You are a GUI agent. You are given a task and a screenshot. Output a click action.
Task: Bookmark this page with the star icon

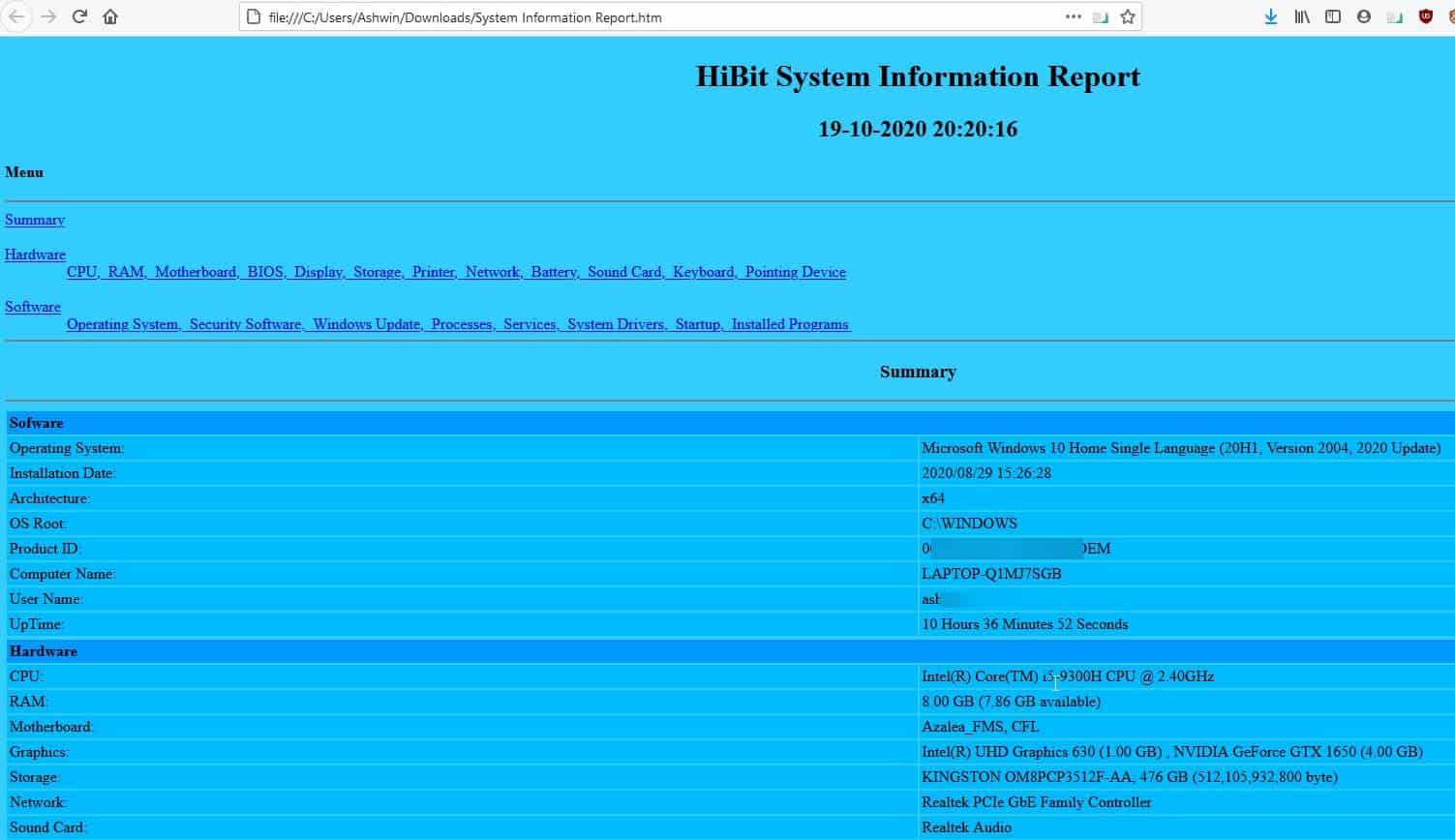pyautogui.click(x=1127, y=16)
